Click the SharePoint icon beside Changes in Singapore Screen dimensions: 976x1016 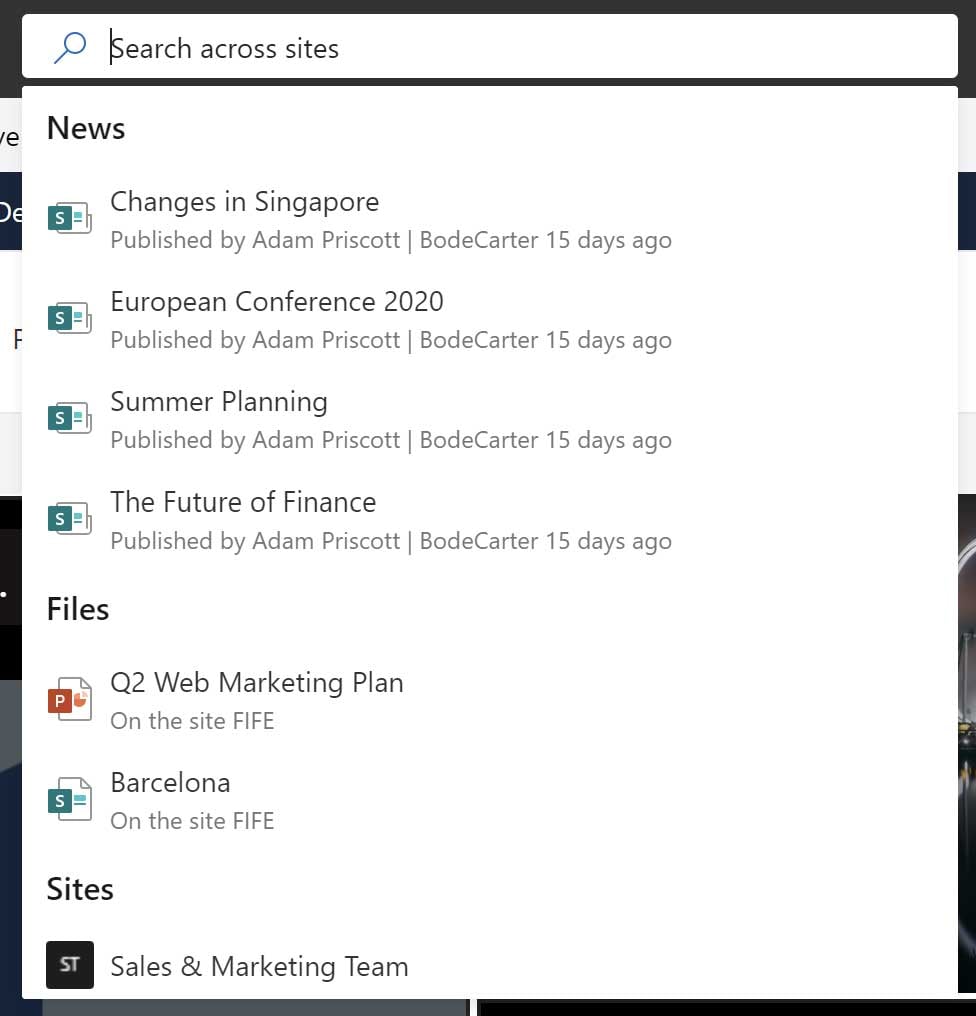[68, 216]
